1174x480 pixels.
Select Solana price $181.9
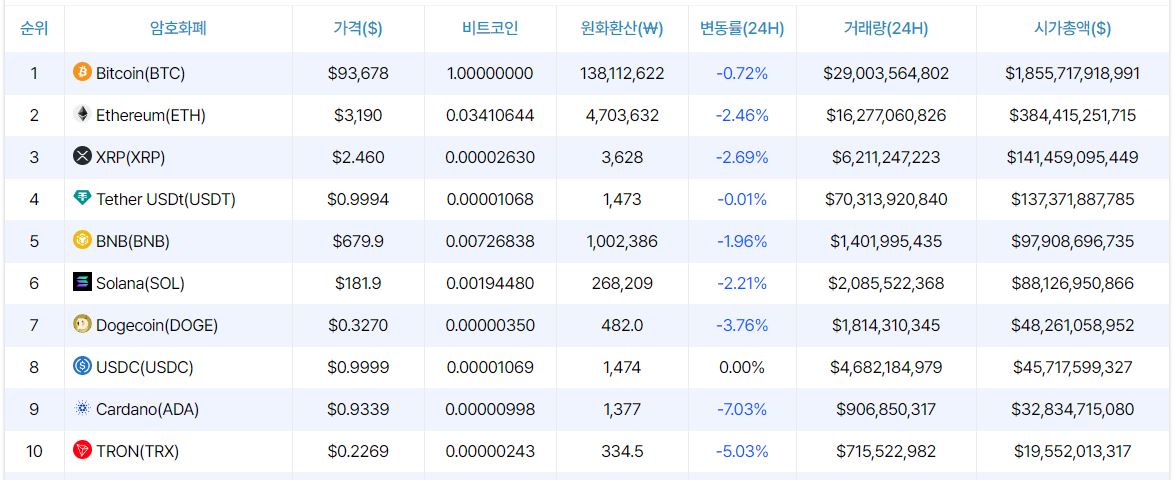(x=358, y=283)
